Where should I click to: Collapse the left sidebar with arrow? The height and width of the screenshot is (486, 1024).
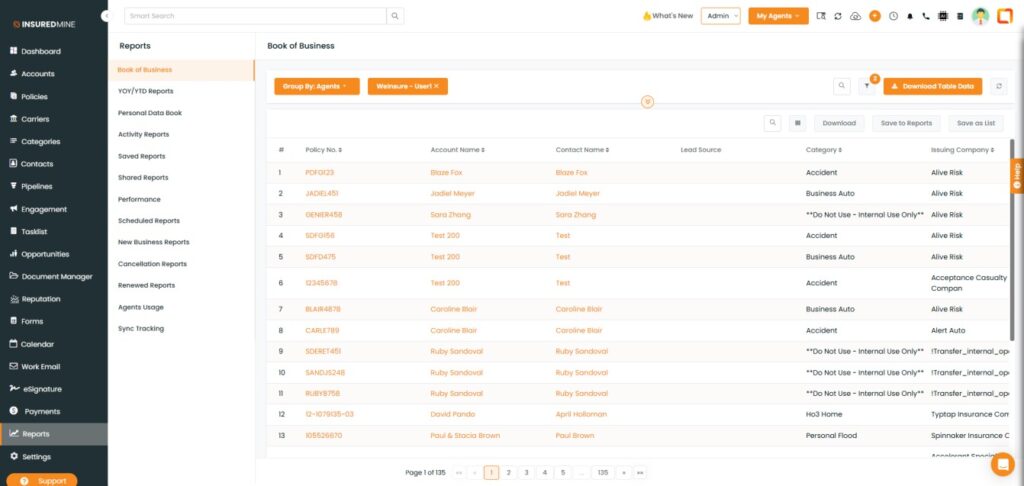coord(106,16)
